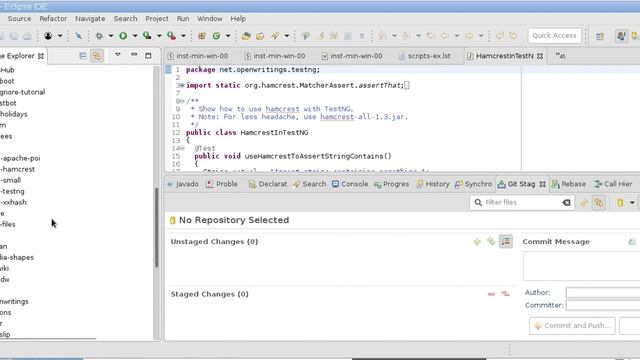Open the Call Hierarchy tab

tap(613, 184)
